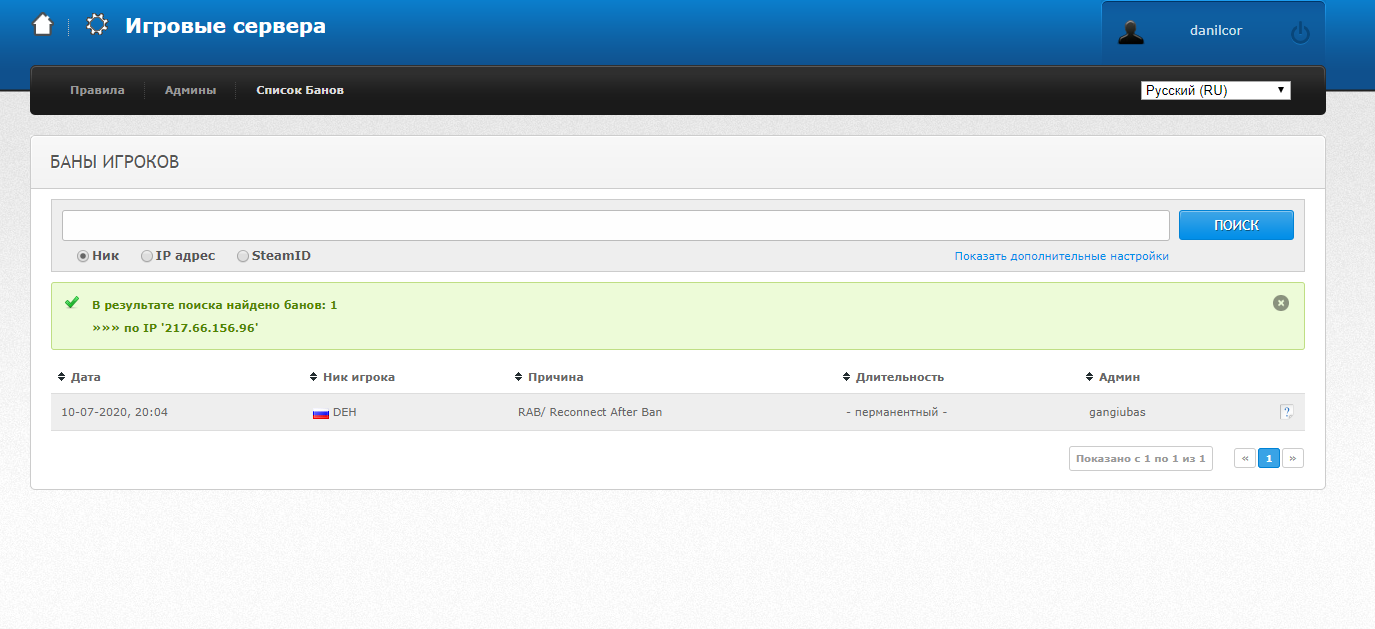Open the Правила menu item

pos(97,90)
